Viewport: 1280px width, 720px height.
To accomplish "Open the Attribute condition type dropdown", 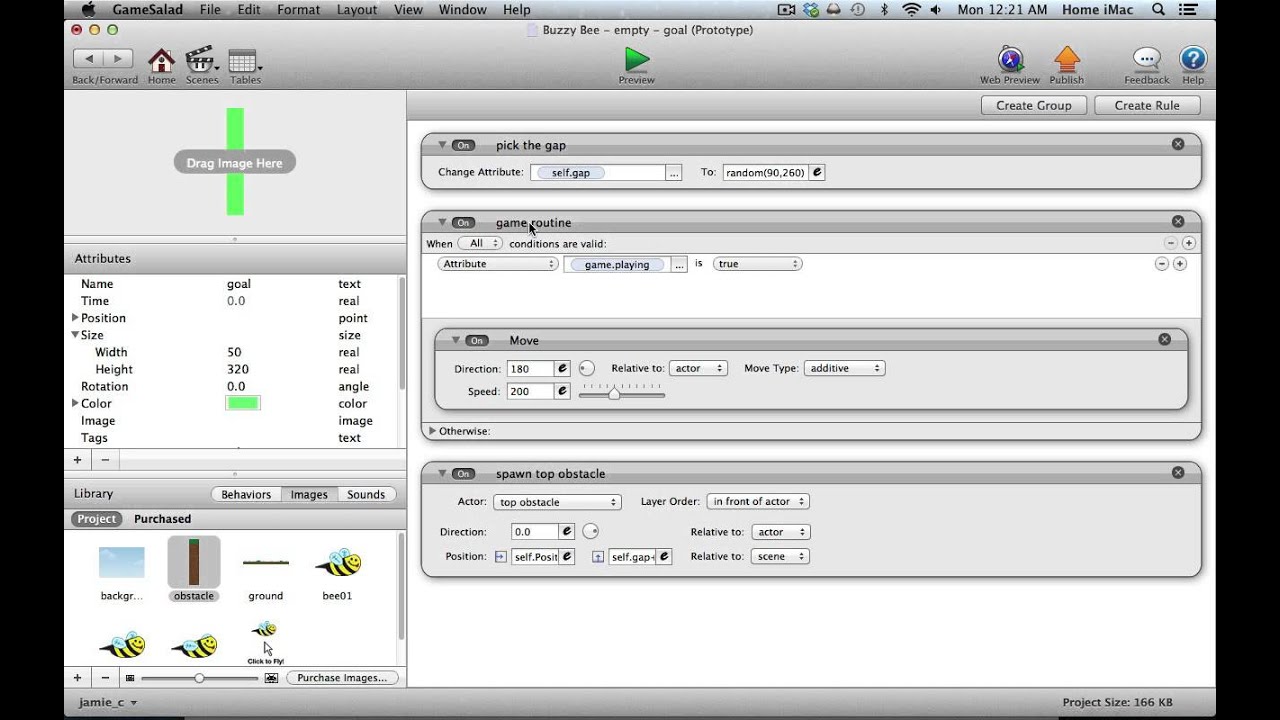I will click(498, 264).
